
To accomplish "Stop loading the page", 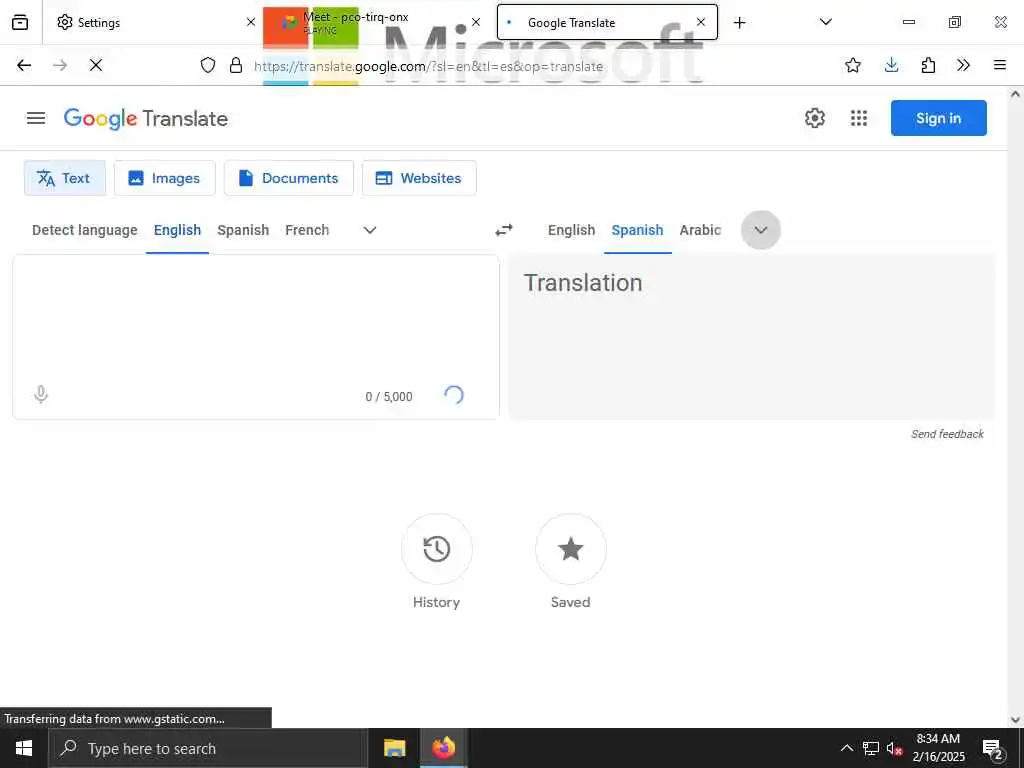I will 96,65.
